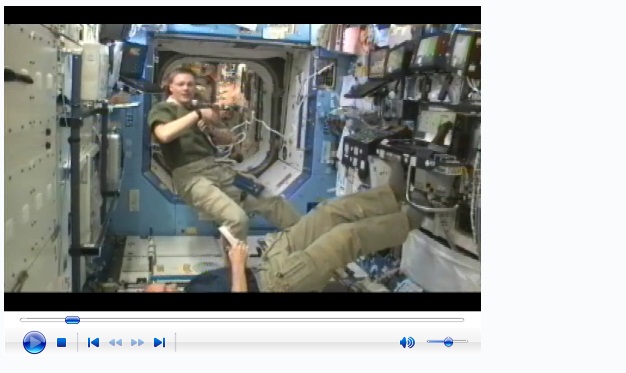Seek back to the start of the timeline
This screenshot has width=626, height=373.
(22, 320)
